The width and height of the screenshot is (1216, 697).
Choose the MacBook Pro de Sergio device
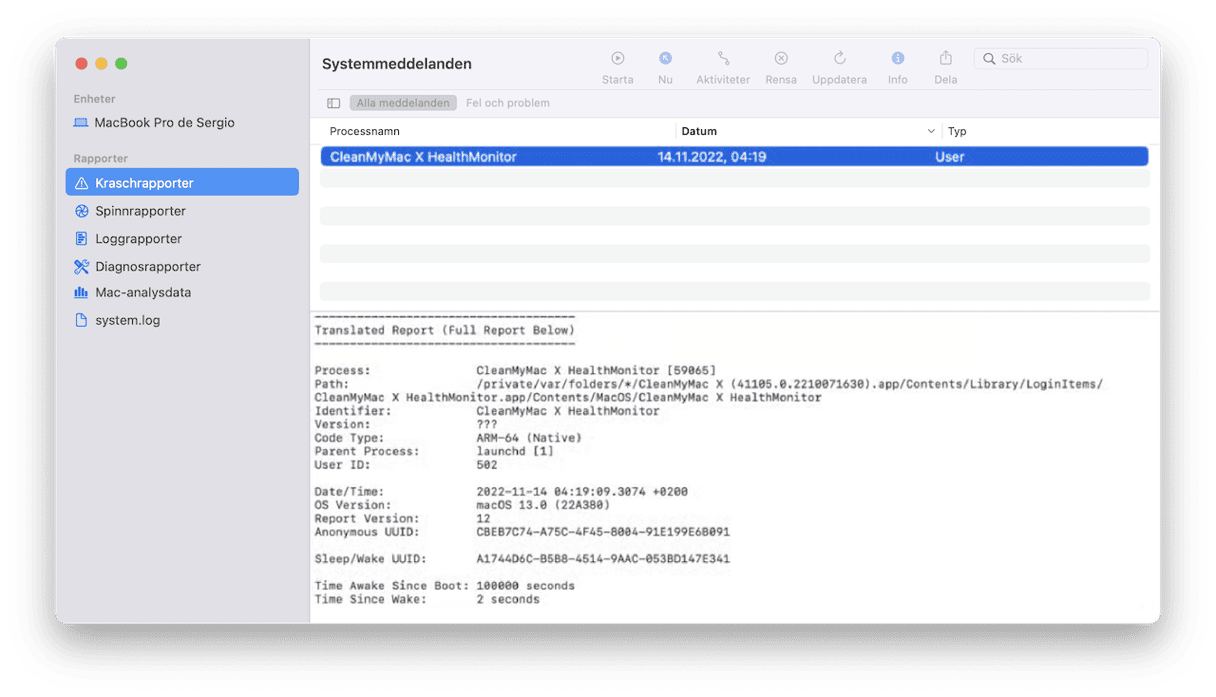163,123
